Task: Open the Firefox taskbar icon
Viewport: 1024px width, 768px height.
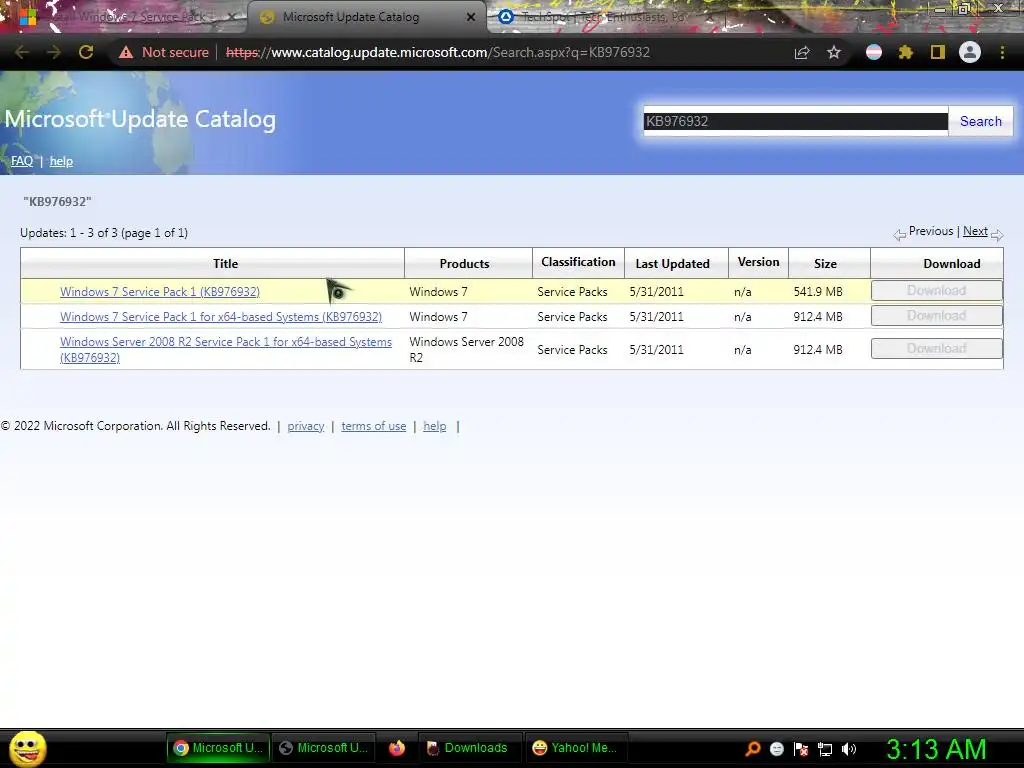Action: coord(396,748)
